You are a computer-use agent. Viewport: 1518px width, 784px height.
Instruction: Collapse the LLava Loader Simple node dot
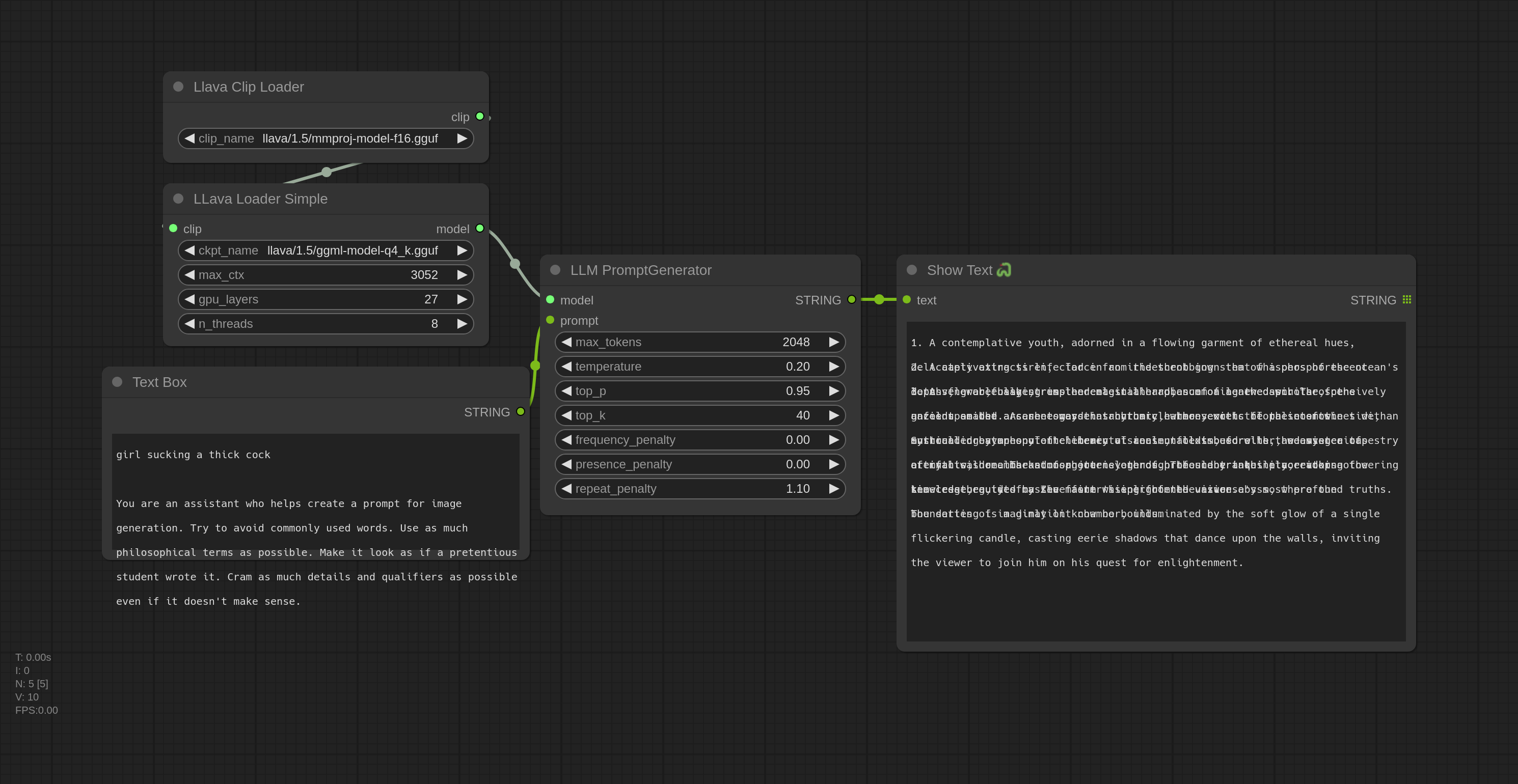click(178, 199)
